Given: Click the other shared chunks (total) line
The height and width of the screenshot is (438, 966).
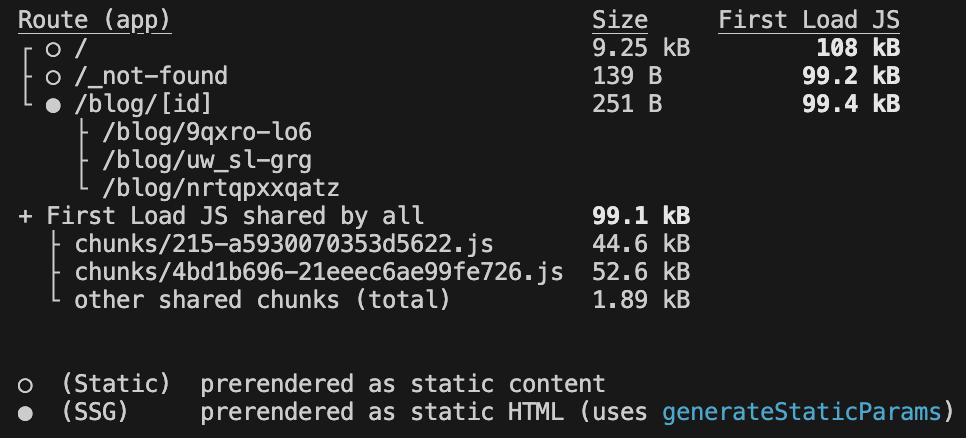Looking at the screenshot, I should click(x=262, y=300).
